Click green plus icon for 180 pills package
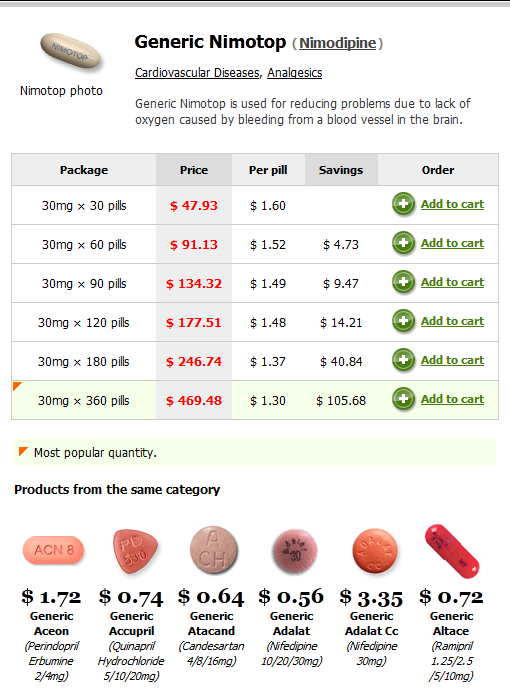The image size is (510, 689). point(403,360)
